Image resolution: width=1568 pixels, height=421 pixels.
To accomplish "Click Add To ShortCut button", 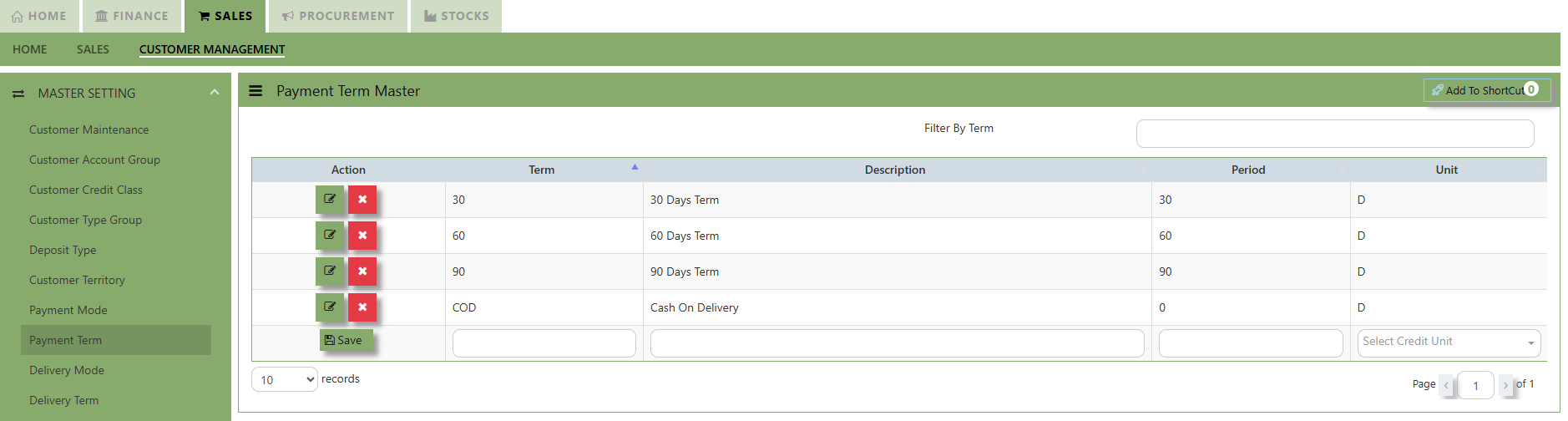I will coord(1486,90).
